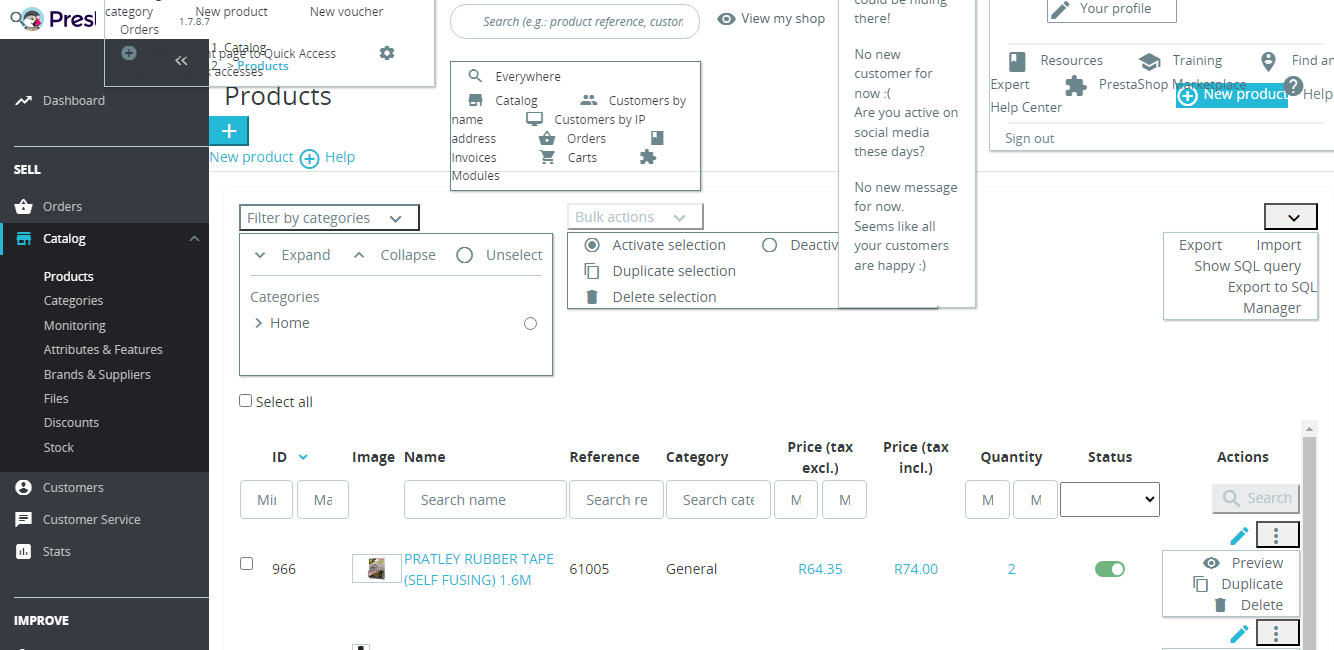Expand the Home category tree node

[x=259, y=323]
